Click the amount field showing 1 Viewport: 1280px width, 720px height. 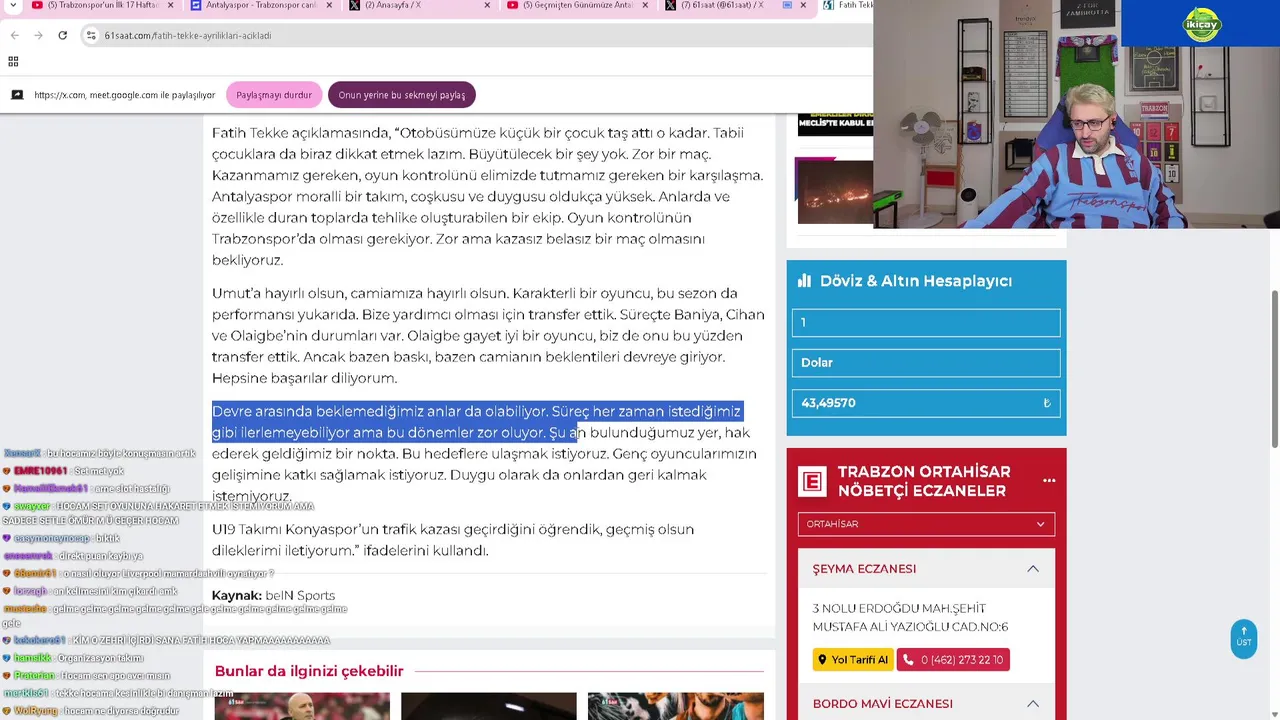(x=926, y=323)
